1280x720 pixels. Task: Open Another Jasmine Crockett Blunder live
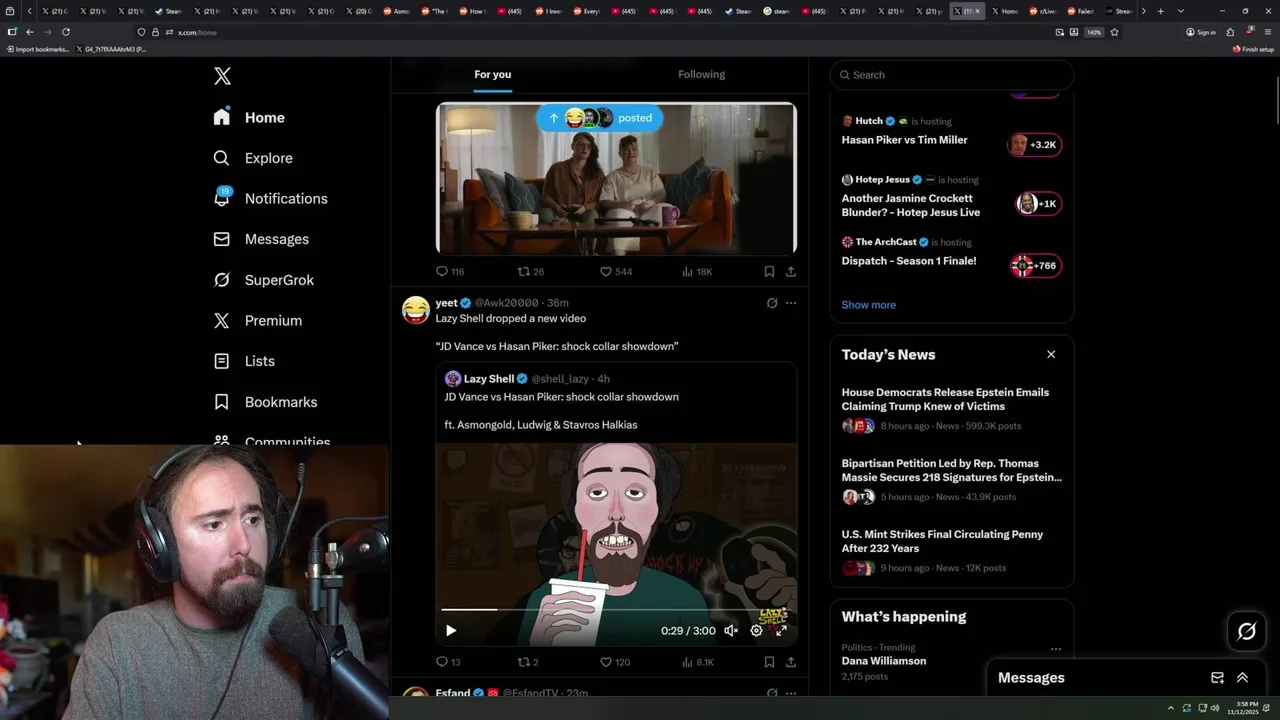point(911,205)
